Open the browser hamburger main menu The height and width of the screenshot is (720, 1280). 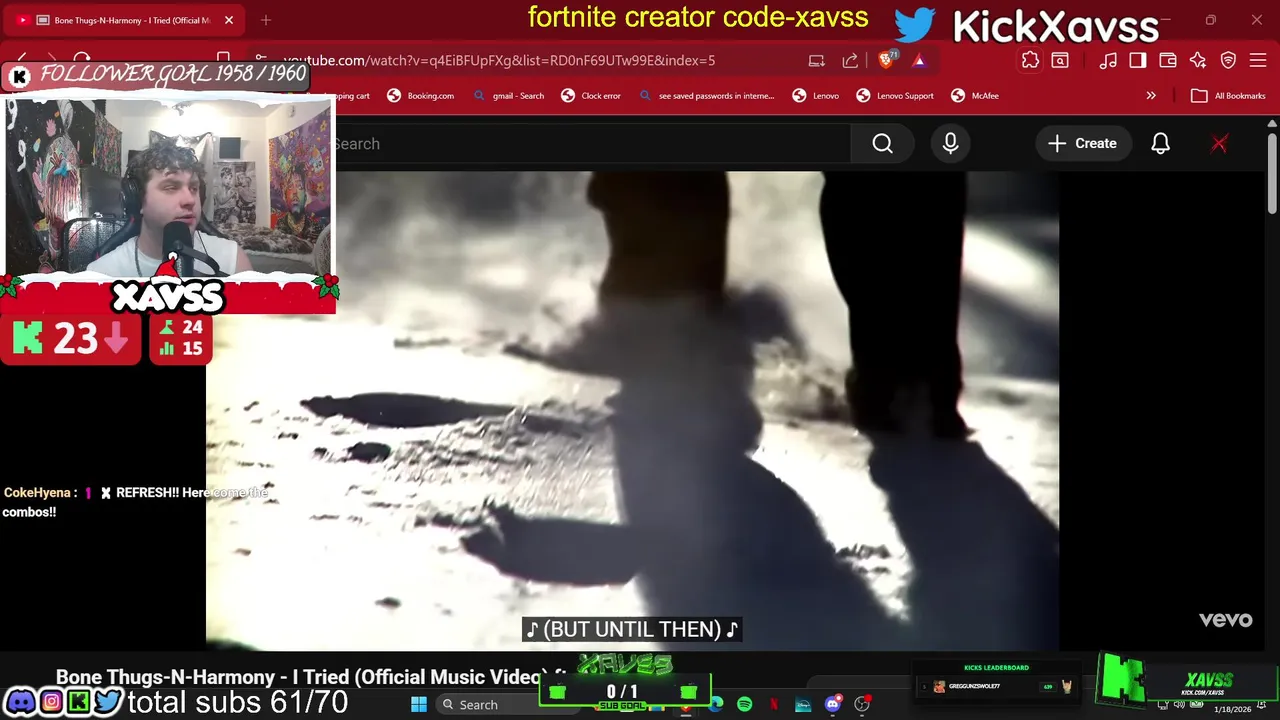tap(1258, 60)
